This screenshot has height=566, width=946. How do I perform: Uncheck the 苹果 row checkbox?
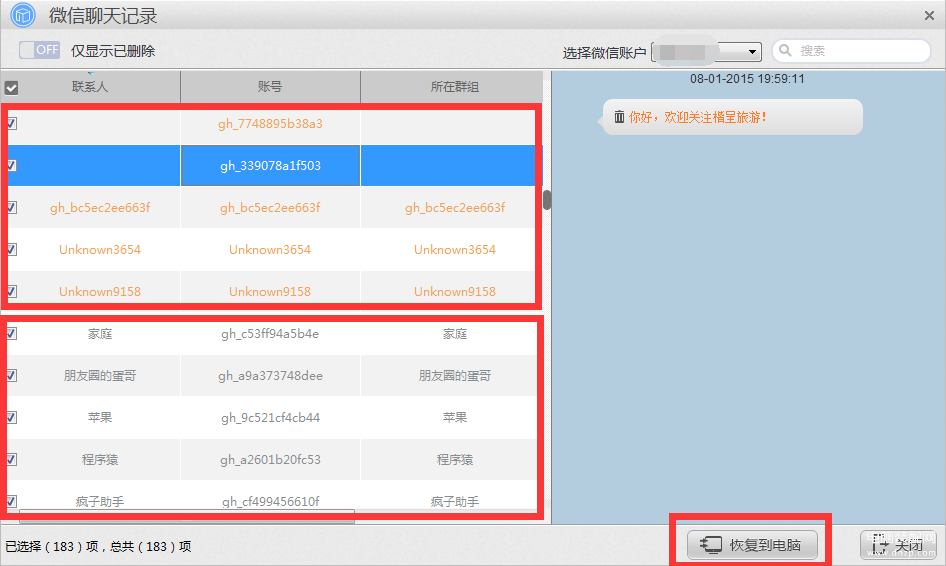pyautogui.click(x=11, y=417)
